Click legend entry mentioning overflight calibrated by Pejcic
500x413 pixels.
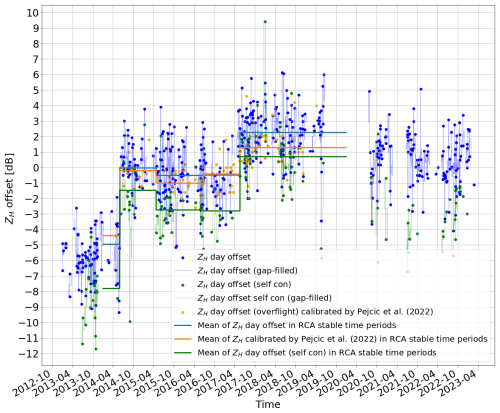315,312
